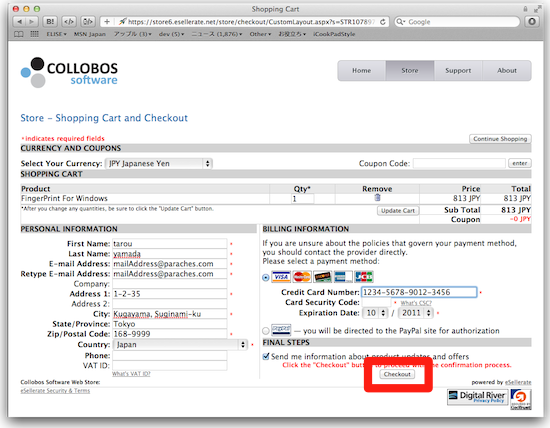Click the browser back arrow button
The width and height of the screenshot is (550, 428).
[20, 22]
